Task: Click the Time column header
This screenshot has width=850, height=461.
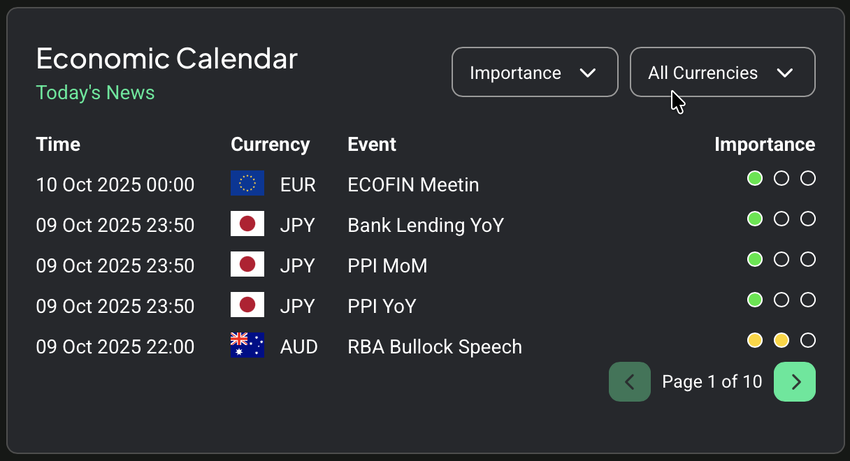Action: [x=58, y=144]
